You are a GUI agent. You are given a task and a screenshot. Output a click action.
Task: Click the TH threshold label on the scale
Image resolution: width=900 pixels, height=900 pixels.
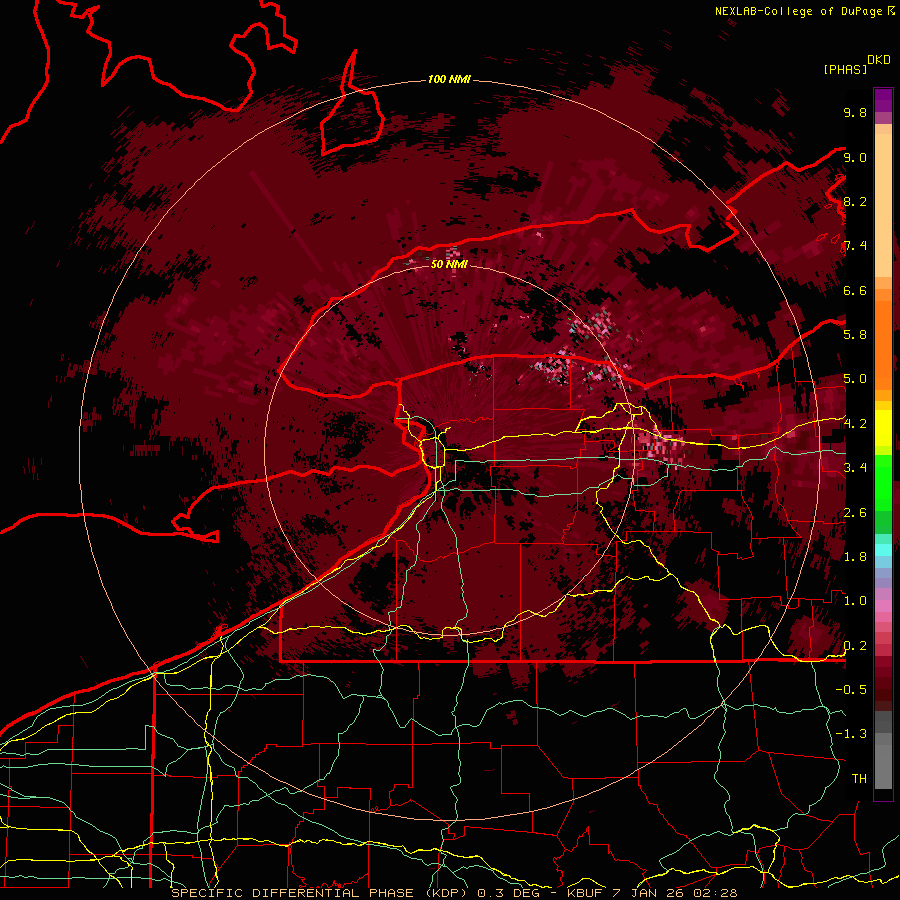(859, 778)
